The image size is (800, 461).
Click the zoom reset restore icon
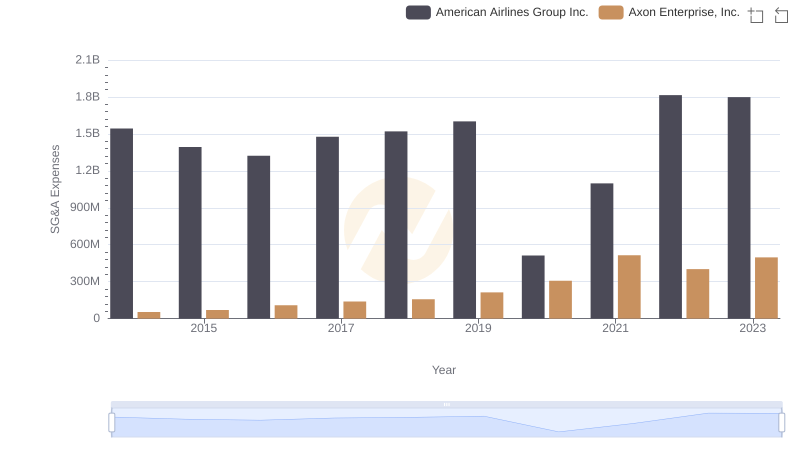[x=781, y=15]
